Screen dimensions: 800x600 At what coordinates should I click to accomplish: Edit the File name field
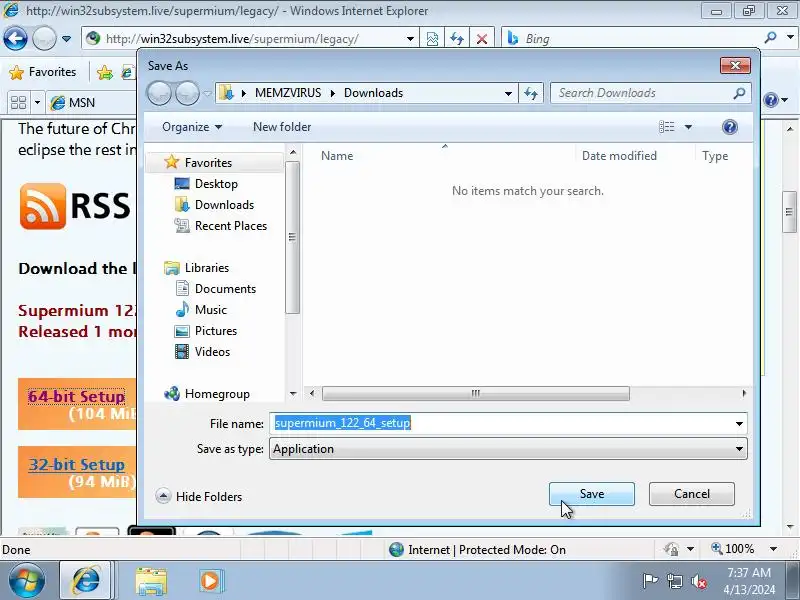(x=501, y=423)
